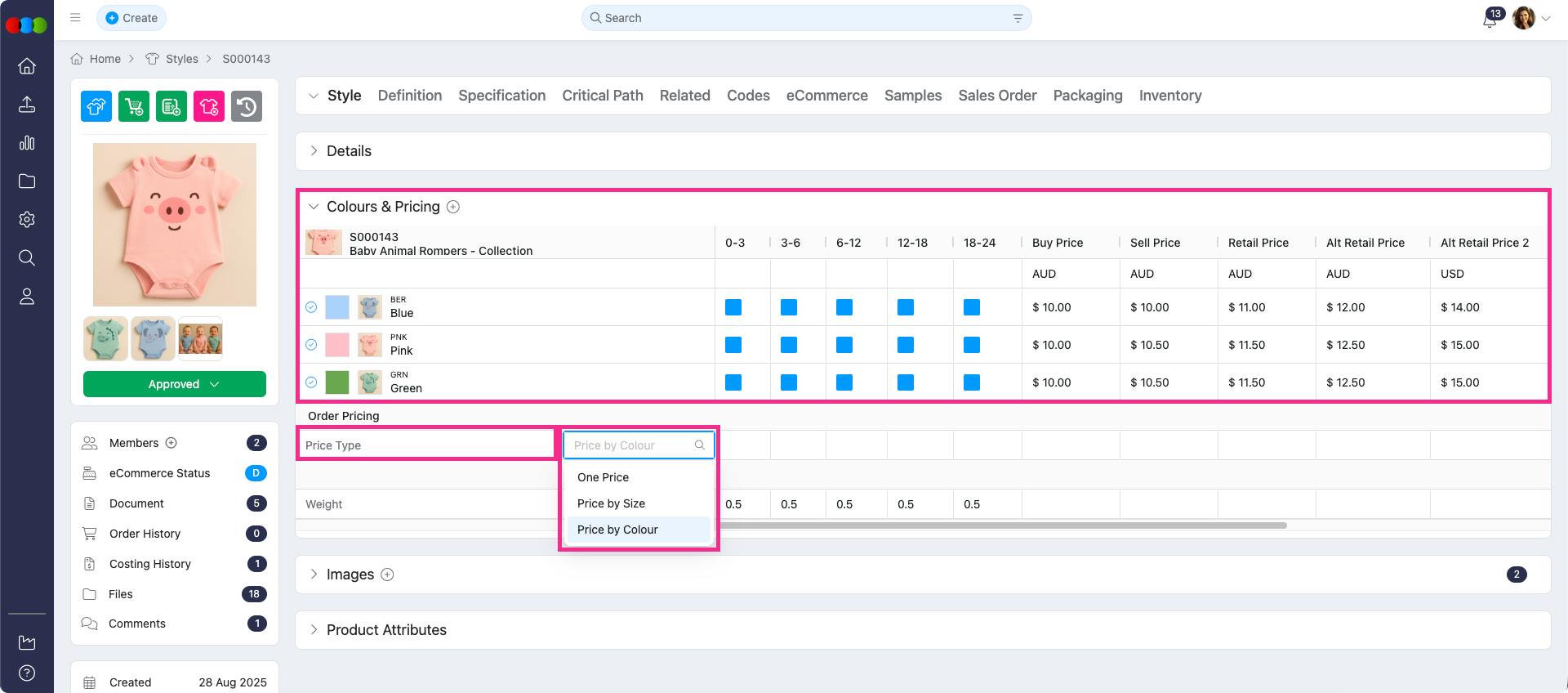
Task: Click the blue shirt icon button
Action: (96, 106)
